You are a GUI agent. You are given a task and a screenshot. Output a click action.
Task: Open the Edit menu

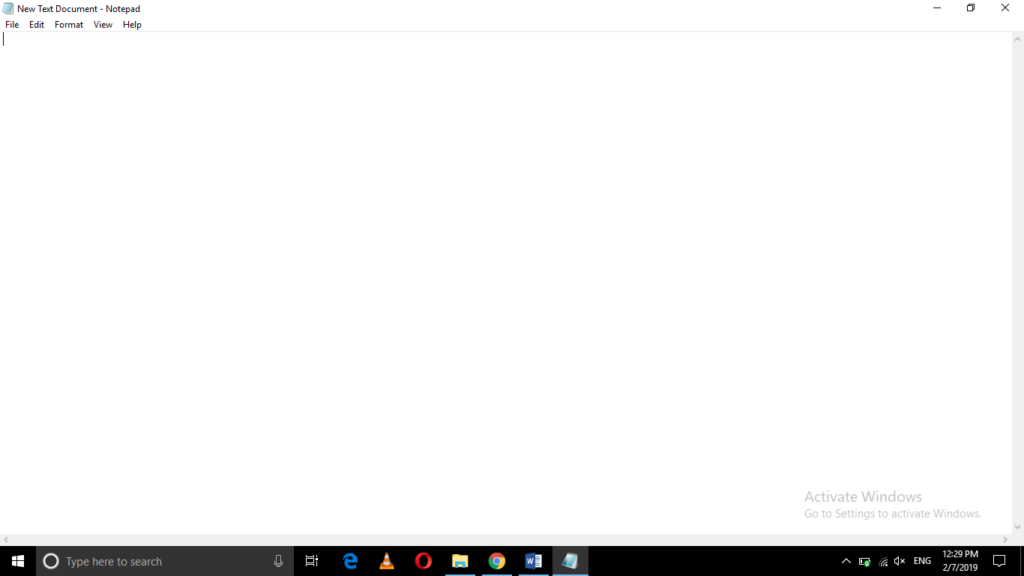pyautogui.click(x=37, y=25)
